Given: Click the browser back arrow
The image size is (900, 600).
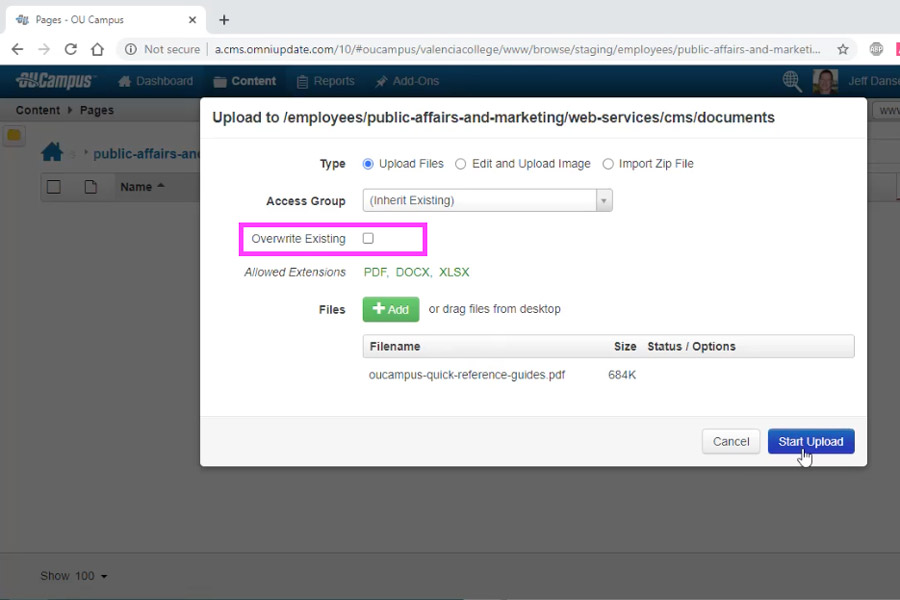Looking at the screenshot, I should click(17, 49).
